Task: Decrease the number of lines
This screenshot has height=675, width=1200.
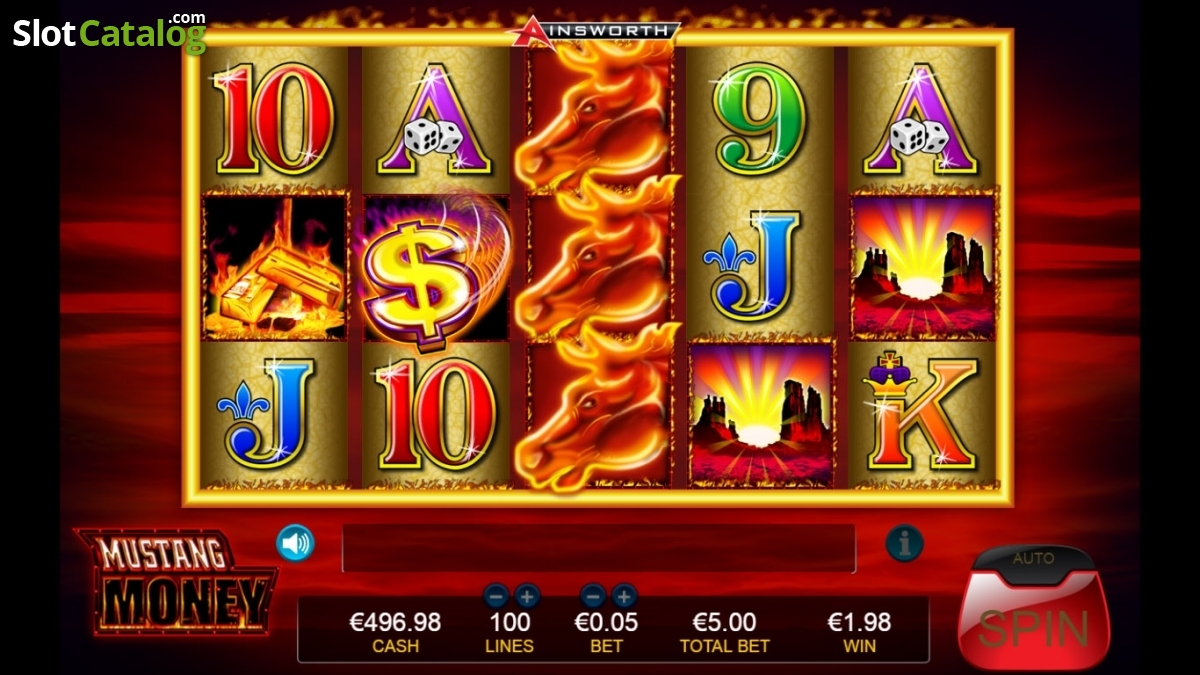Action: pyautogui.click(x=494, y=596)
